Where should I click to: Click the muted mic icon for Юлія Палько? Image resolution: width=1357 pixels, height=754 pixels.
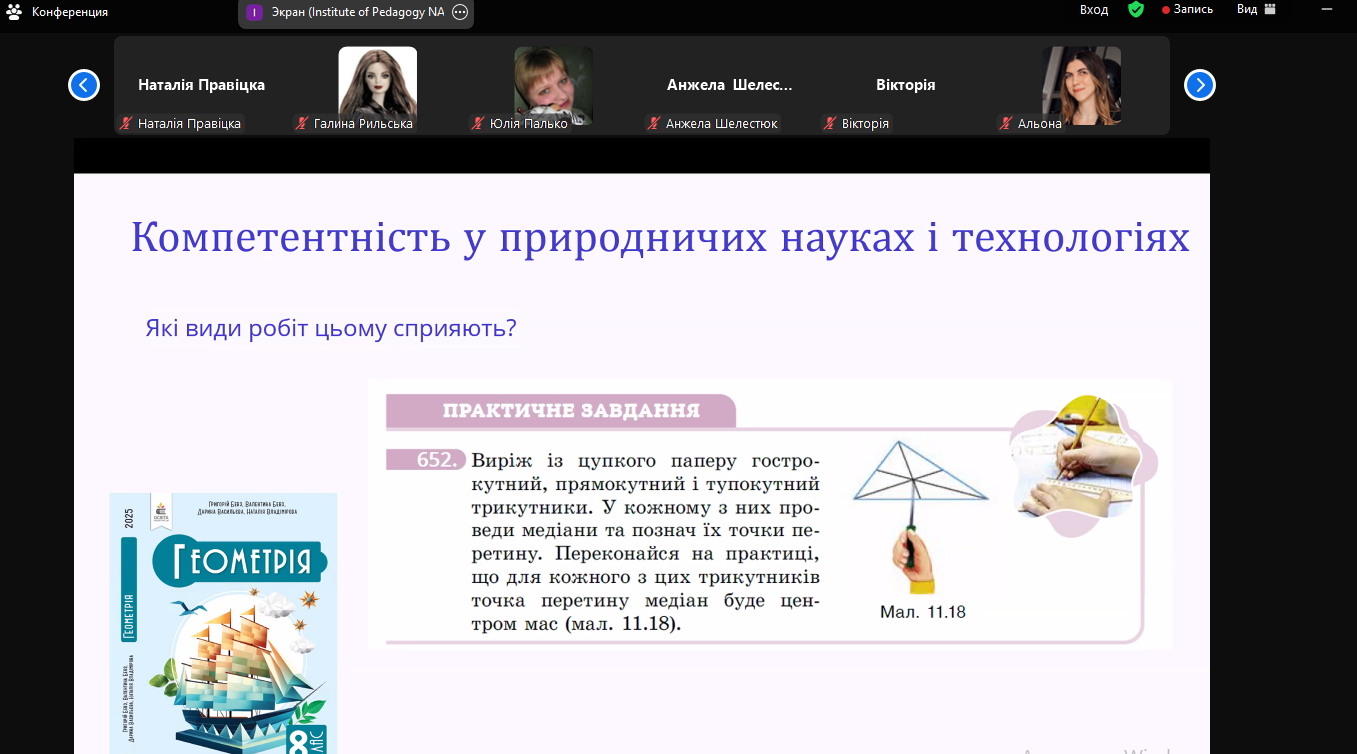point(478,123)
